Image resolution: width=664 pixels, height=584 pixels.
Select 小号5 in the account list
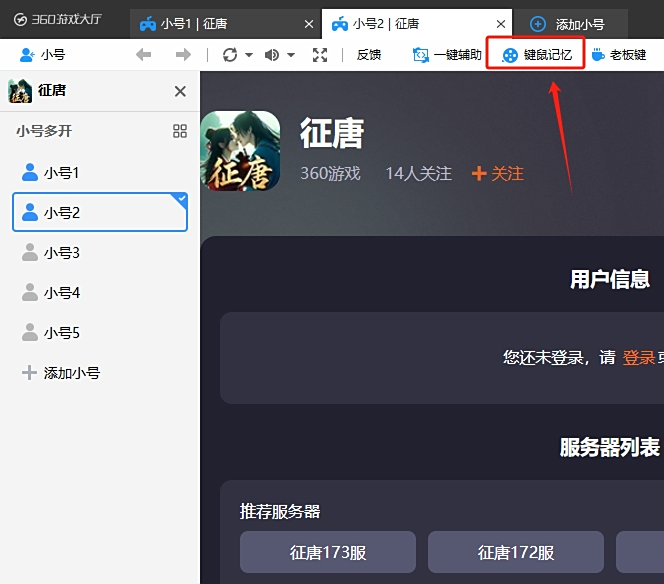62,333
